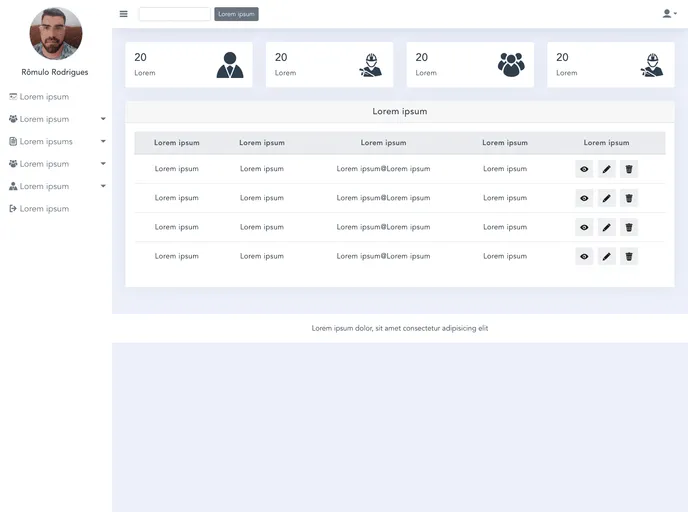The image size is (688, 512).
Task: Delete the third table row with the trash icon
Action: (x=629, y=227)
